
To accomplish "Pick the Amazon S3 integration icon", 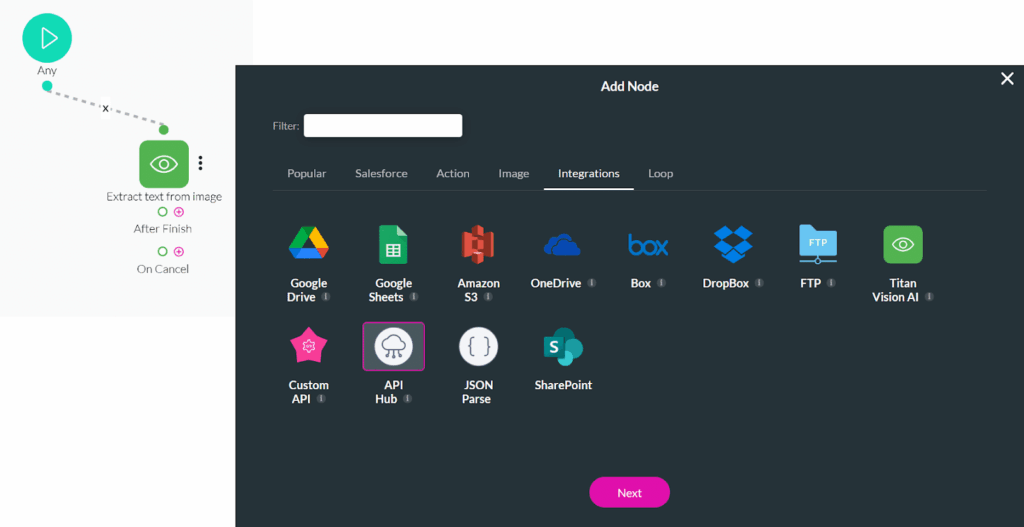I will click(x=478, y=244).
